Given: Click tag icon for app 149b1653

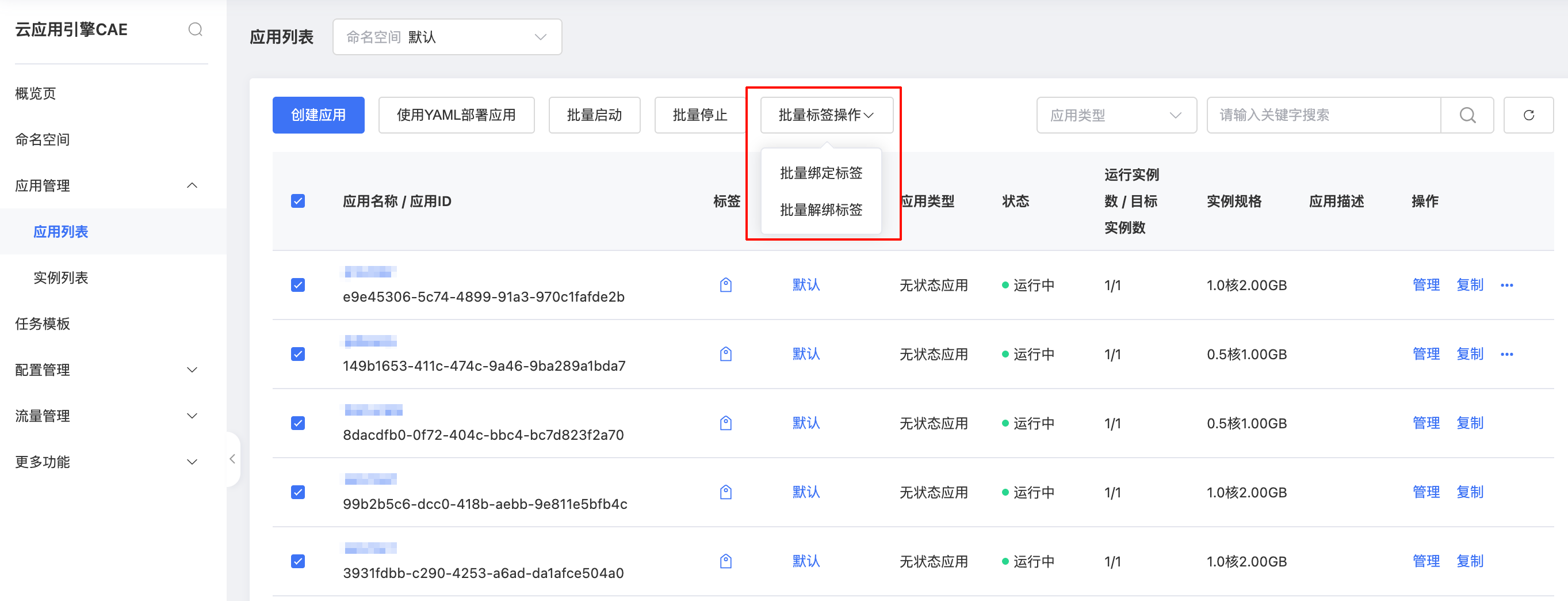Looking at the screenshot, I should [725, 354].
